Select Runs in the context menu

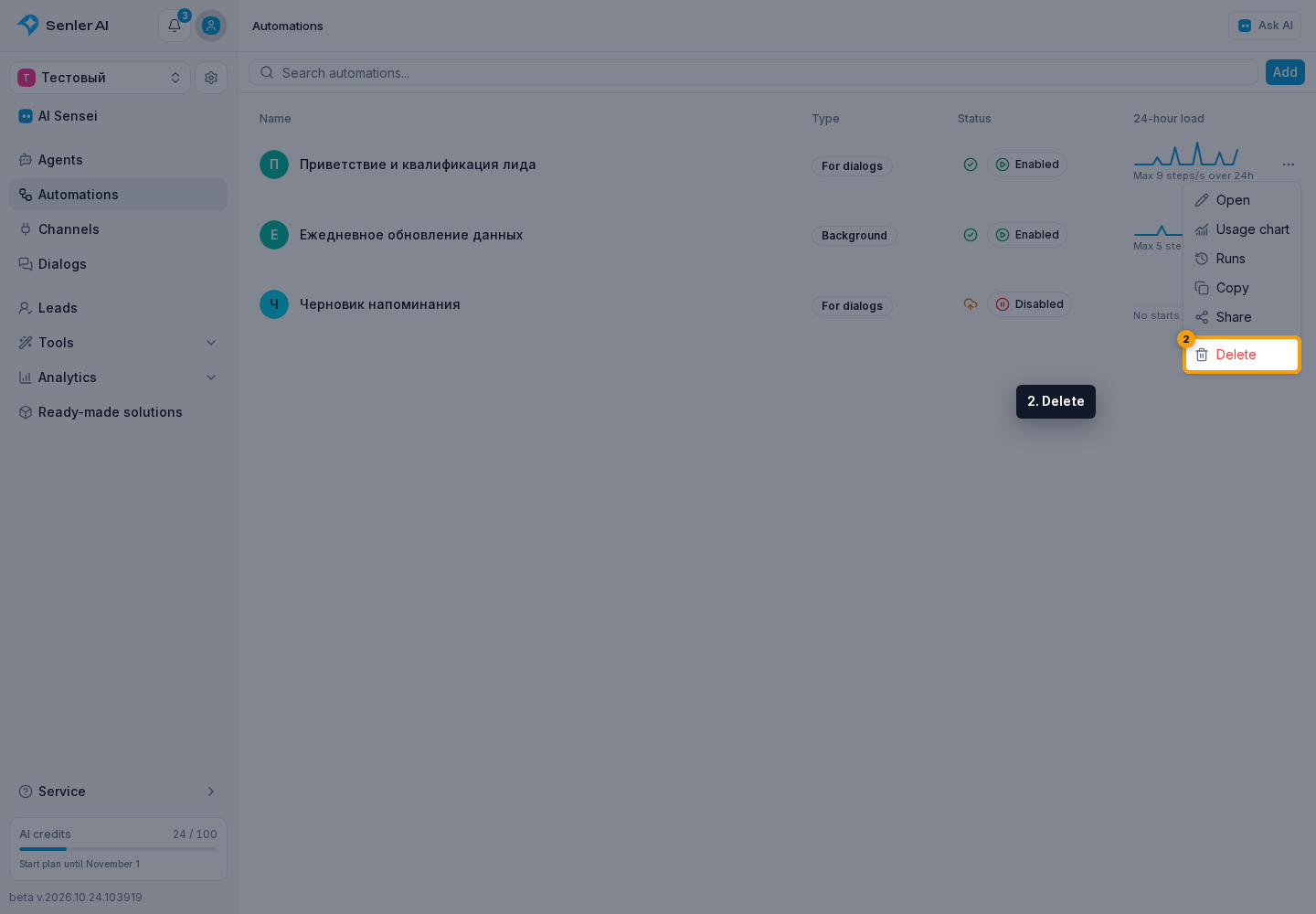click(1242, 259)
